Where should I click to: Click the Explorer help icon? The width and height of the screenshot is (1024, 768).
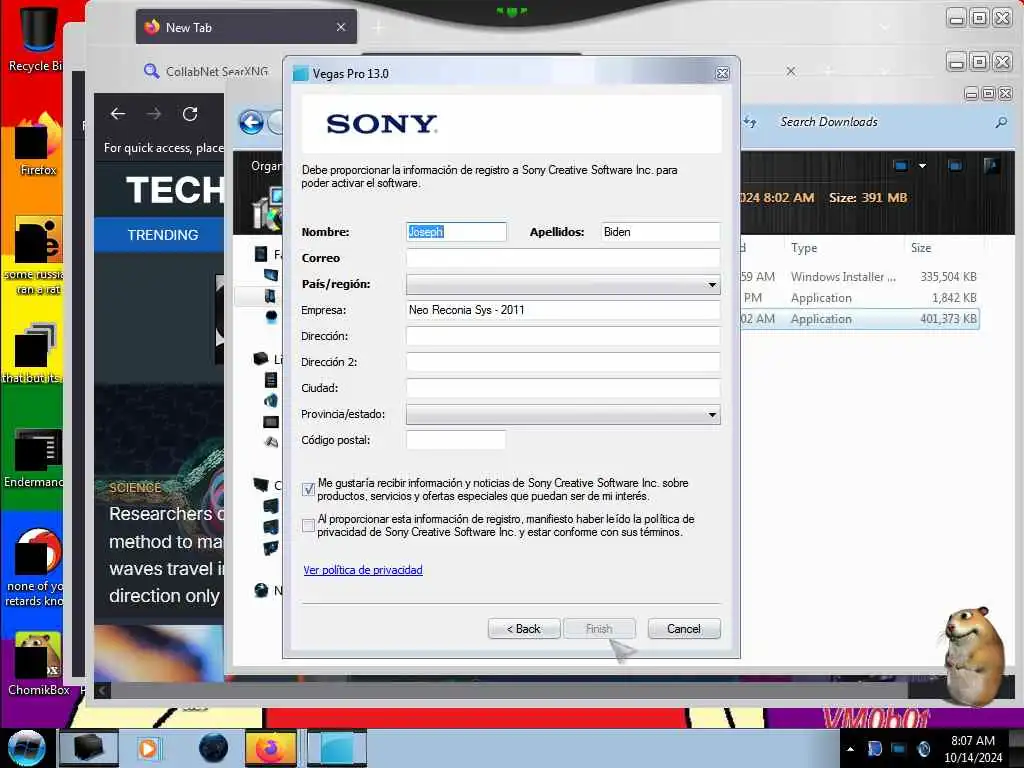click(991, 166)
